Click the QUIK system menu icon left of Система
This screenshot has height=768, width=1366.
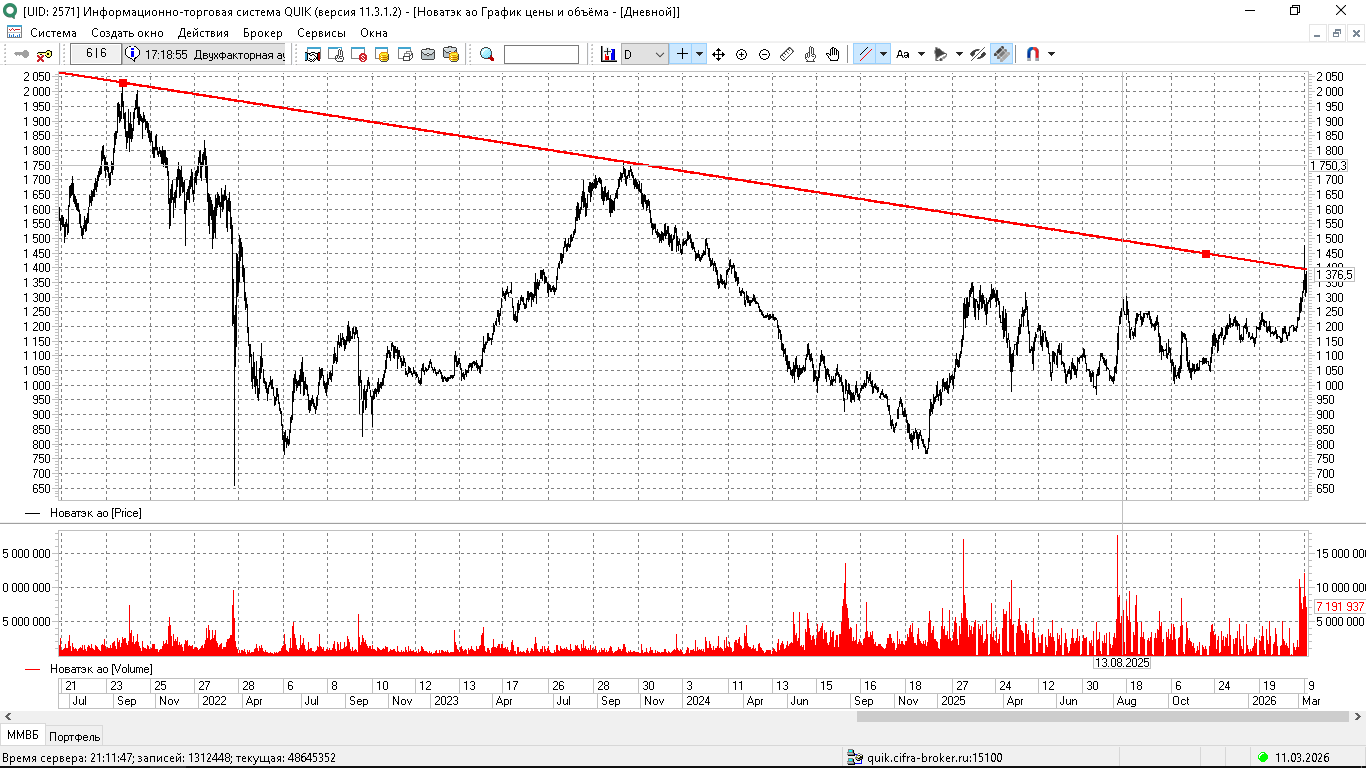(x=14, y=32)
